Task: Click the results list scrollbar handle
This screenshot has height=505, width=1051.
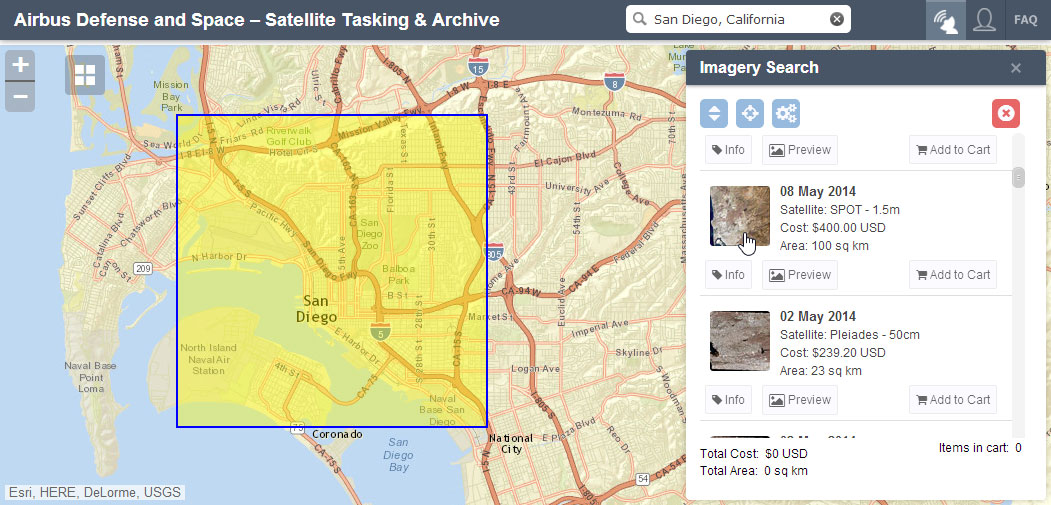Action: [x=1018, y=178]
